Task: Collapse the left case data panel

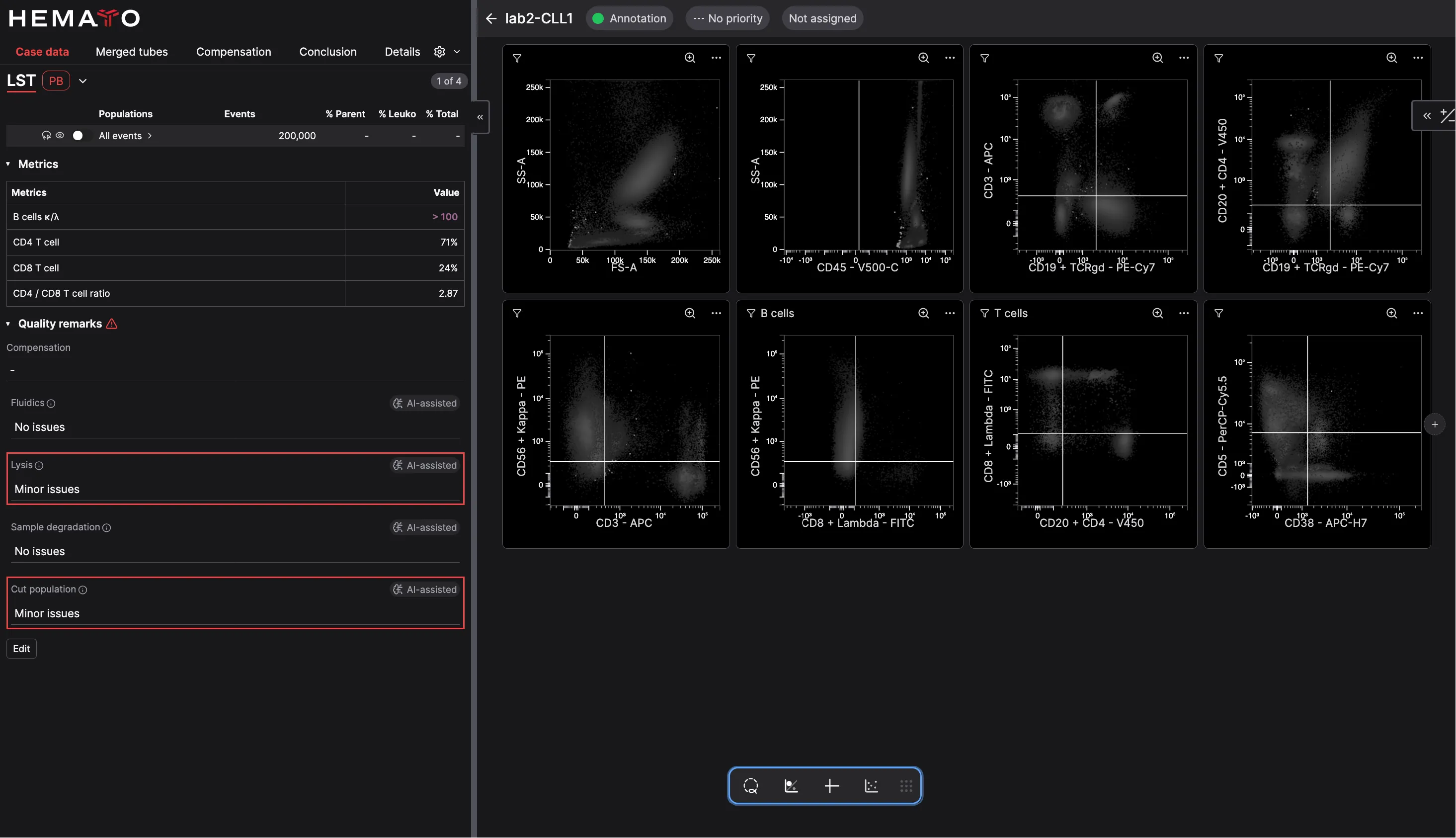Action: coord(480,117)
